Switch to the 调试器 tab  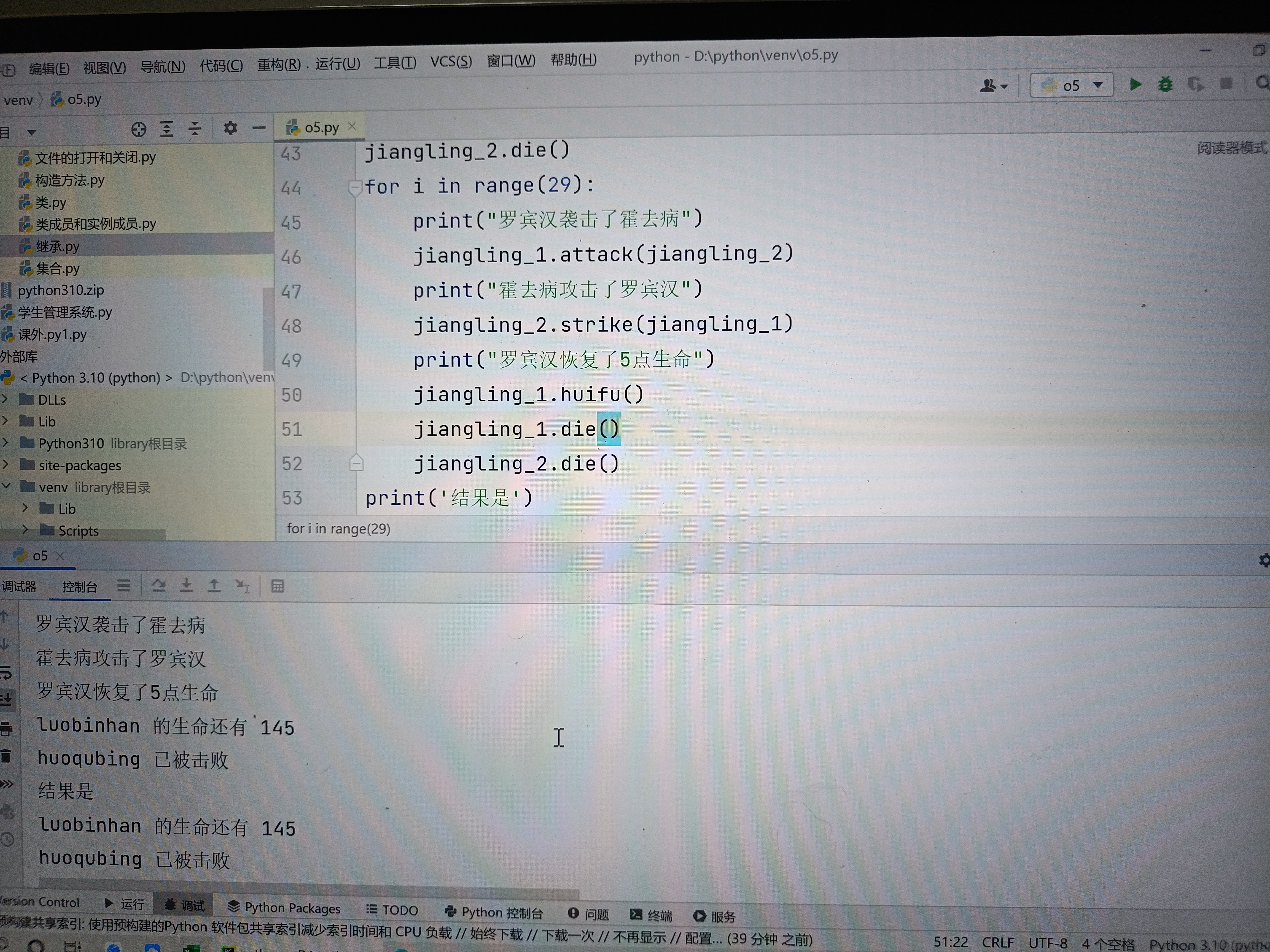(x=19, y=586)
